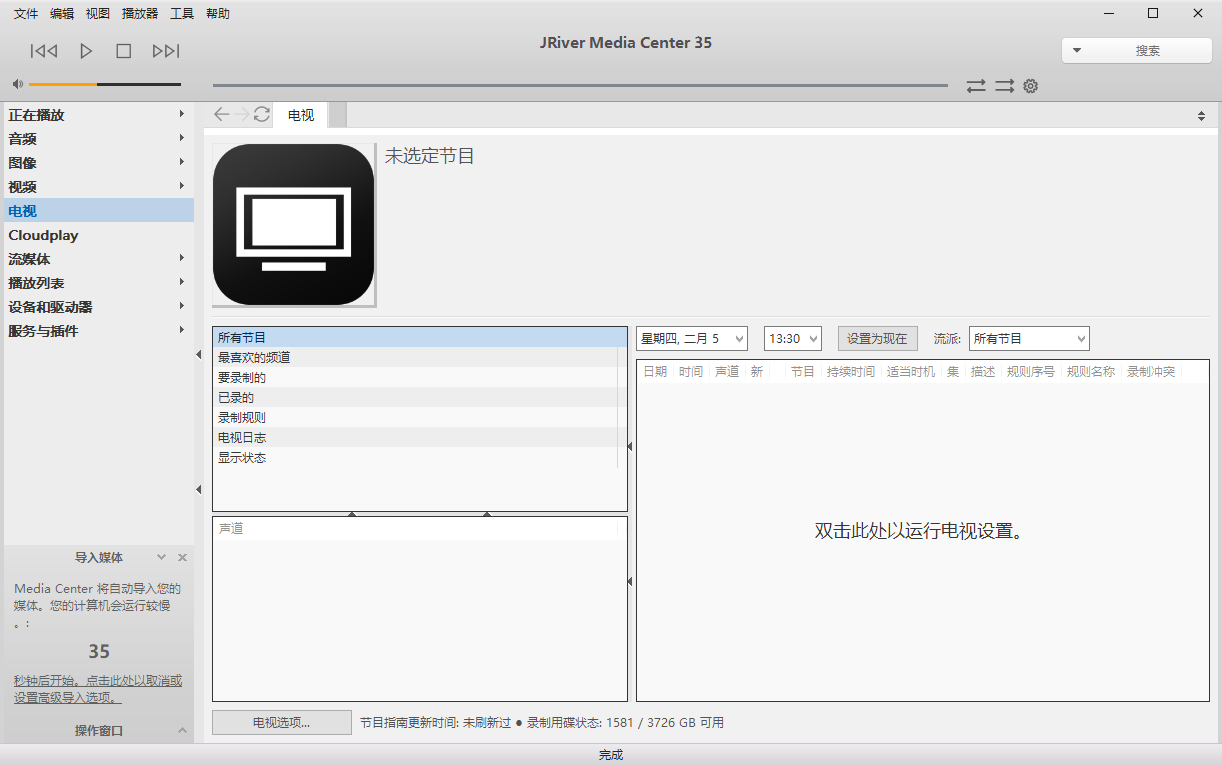Collapse the 导入媒体 panel with its chevron

click(x=161, y=557)
